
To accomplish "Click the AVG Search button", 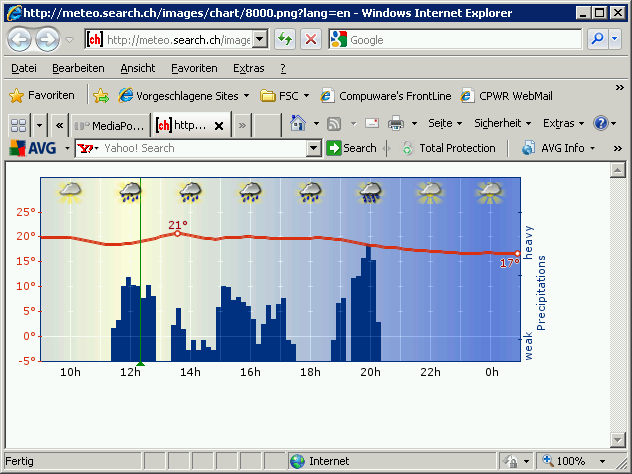I will pos(351,148).
